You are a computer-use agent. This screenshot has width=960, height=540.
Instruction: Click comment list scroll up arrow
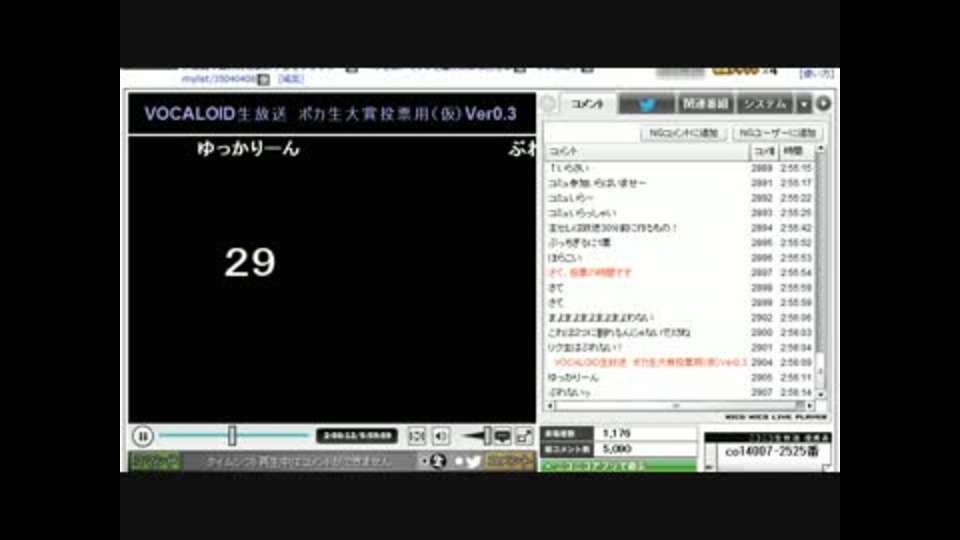click(x=820, y=149)
